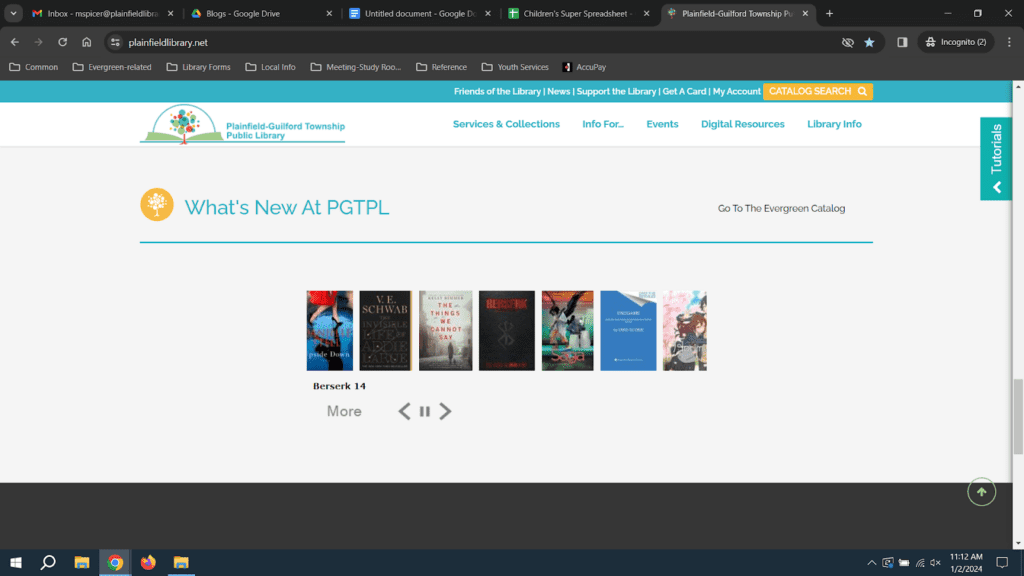Image resolution: width=1024 pixels, height=576 pixels.
Task: View site information icon in address bar
Action: [x=115, y=42]
